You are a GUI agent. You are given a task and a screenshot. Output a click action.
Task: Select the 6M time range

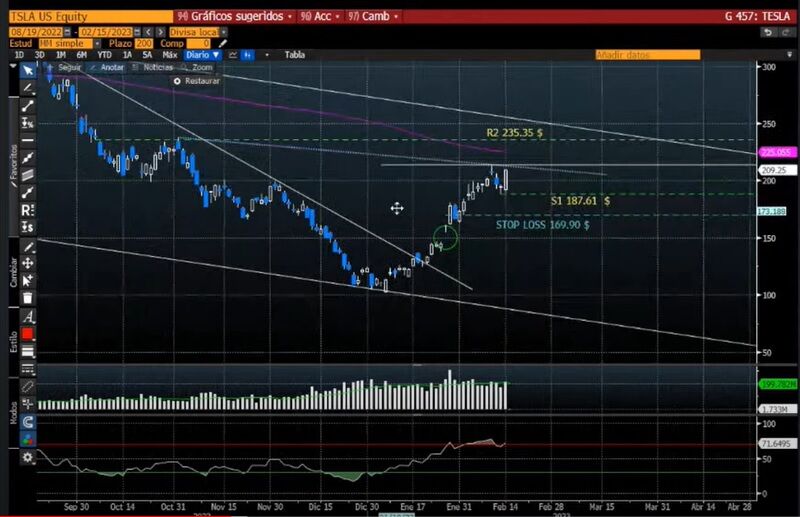click(x=82, y=55)
